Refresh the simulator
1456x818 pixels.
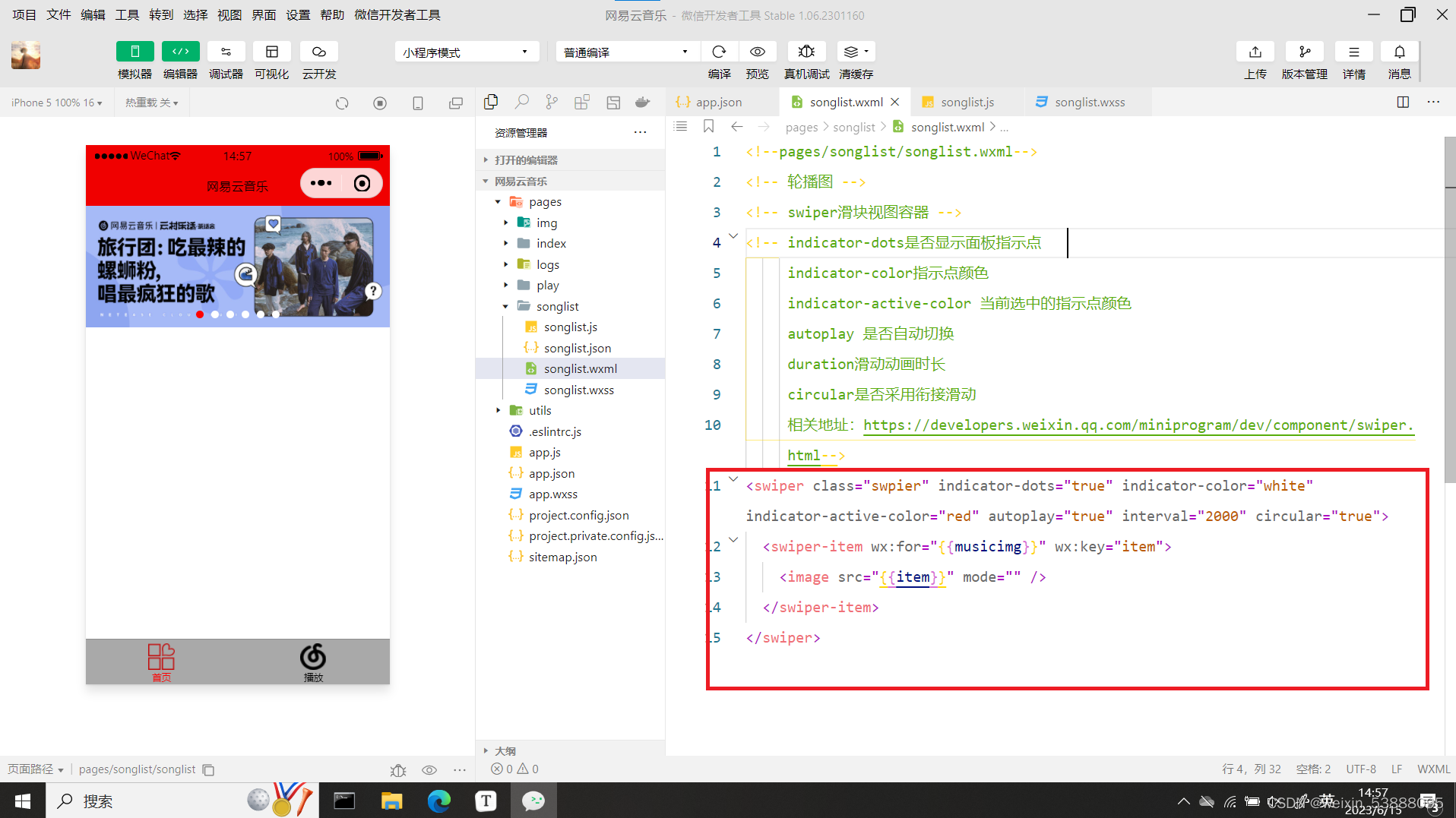(x=342, y=103)
